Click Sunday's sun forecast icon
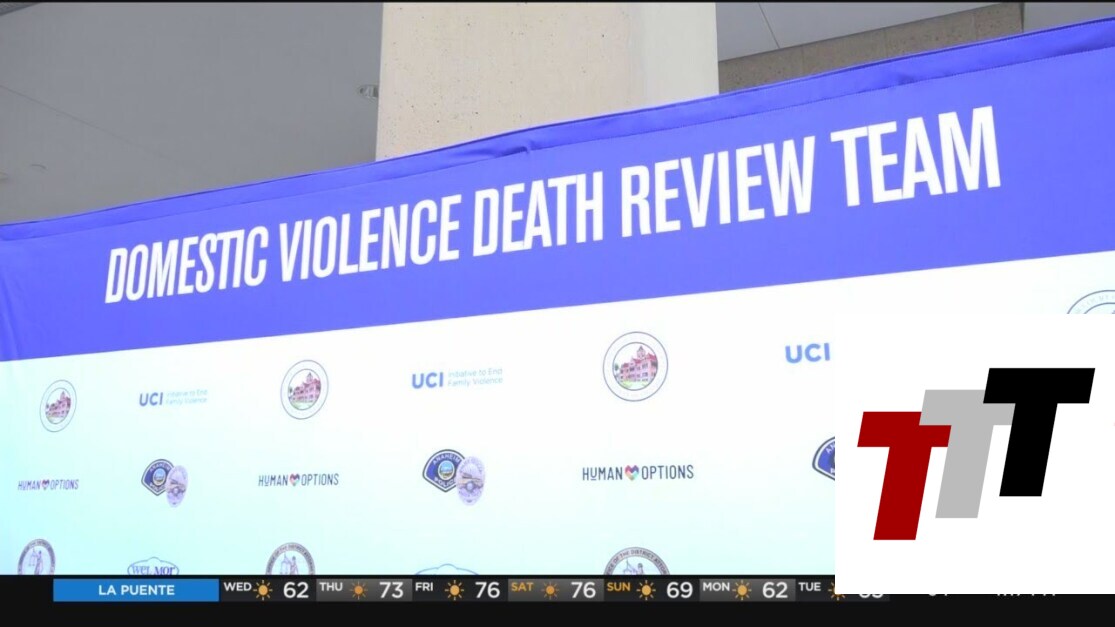The height and width of the screenshot is (627, 1115). [x=646, y=590]
